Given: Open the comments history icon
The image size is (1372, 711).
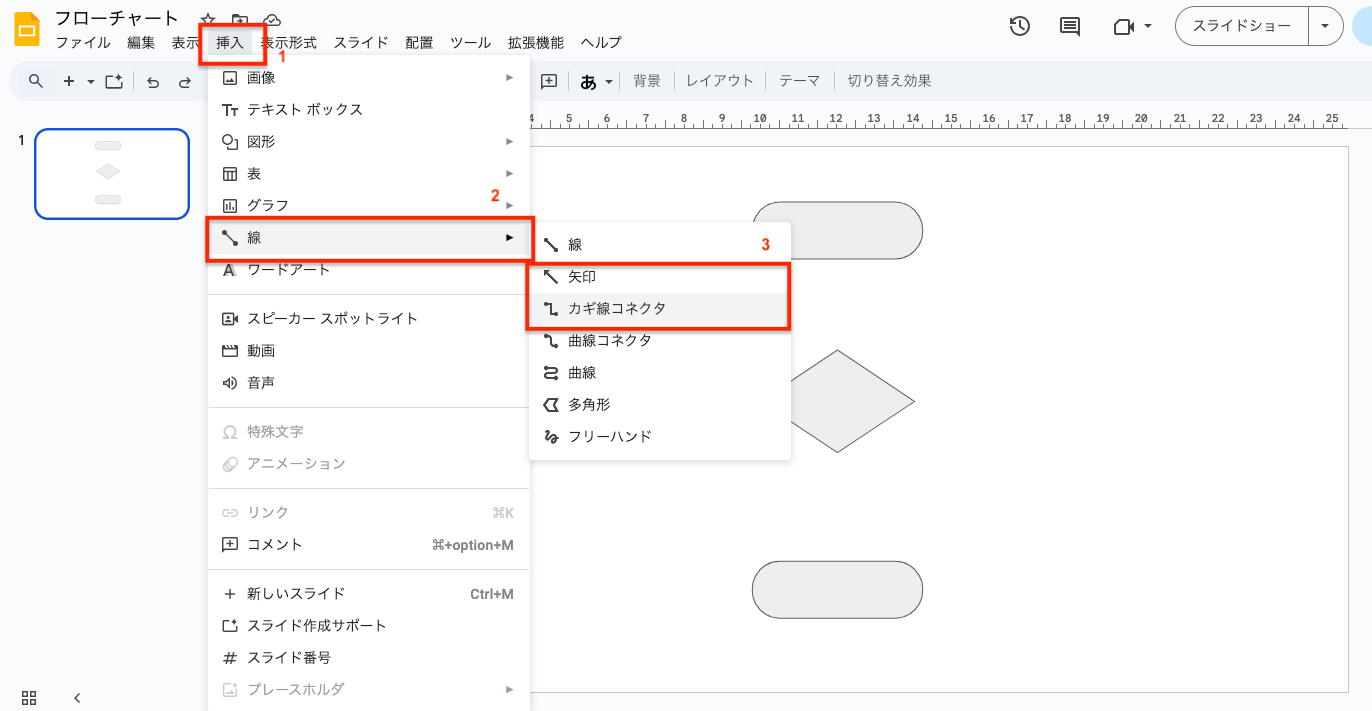Looking at the screenshot, I should [1070, 27].
